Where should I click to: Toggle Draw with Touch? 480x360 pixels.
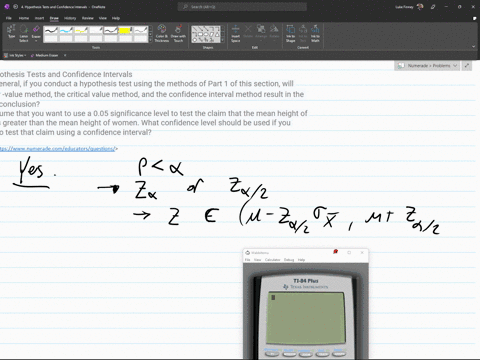(x=178, y=33)
